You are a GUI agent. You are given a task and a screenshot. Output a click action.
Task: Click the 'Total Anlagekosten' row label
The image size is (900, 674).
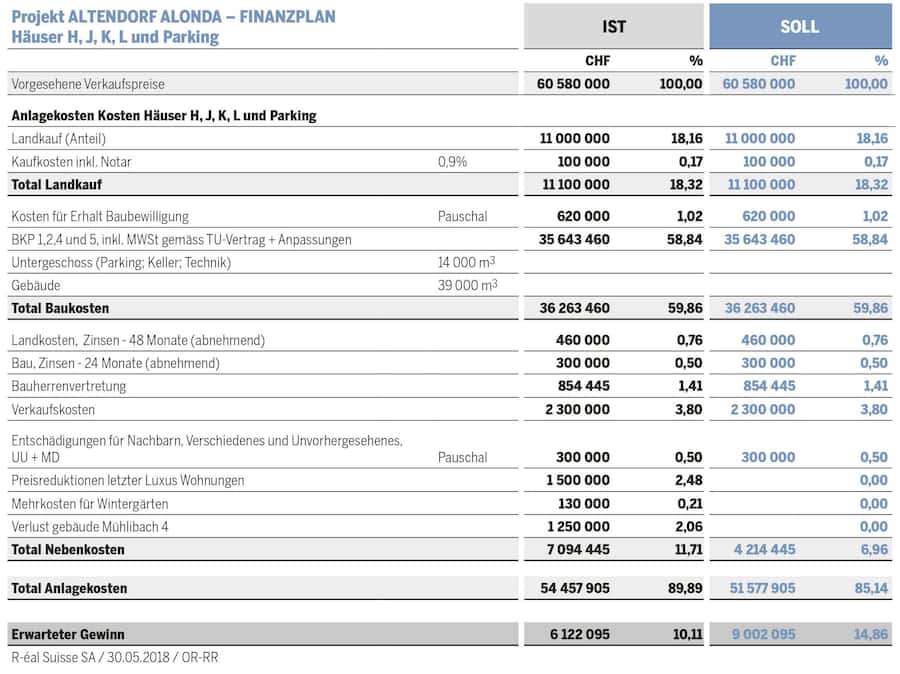click(69, 588)
